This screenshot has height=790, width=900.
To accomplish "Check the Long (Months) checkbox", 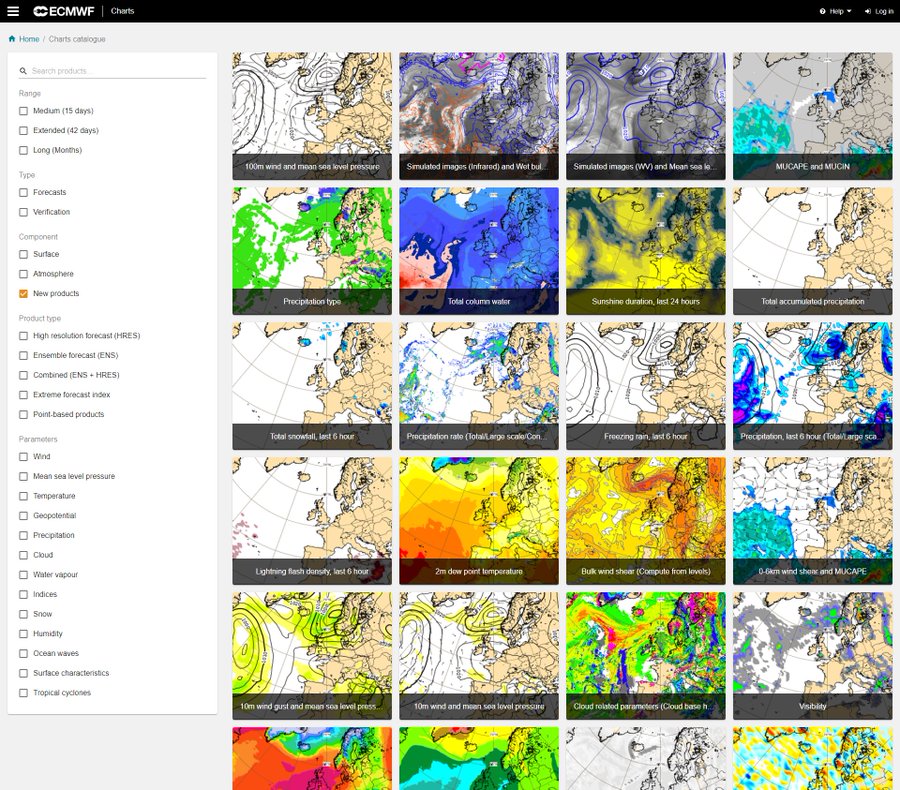I will pyautogui.click(x=24, y=150).
